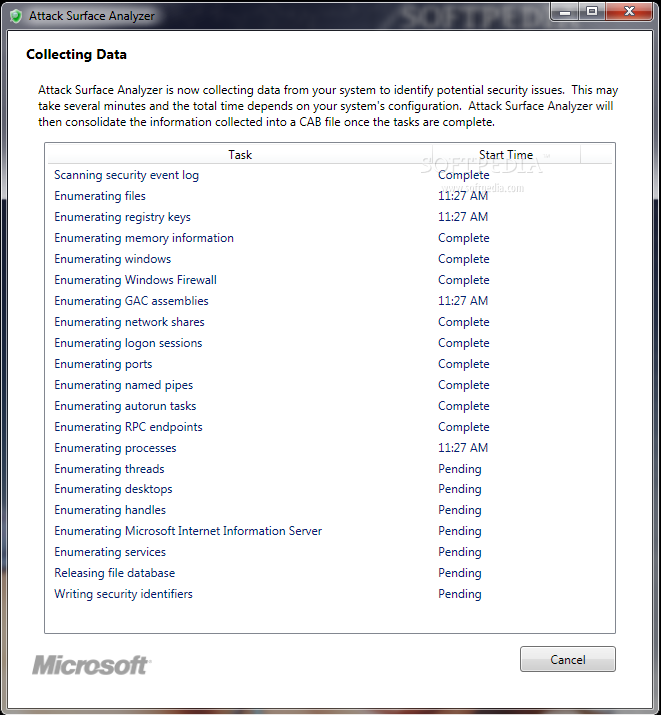Screen dimensions: 661x715
Task: Click Pending status for Enumerating threads
Action: [x=460, y=469]
